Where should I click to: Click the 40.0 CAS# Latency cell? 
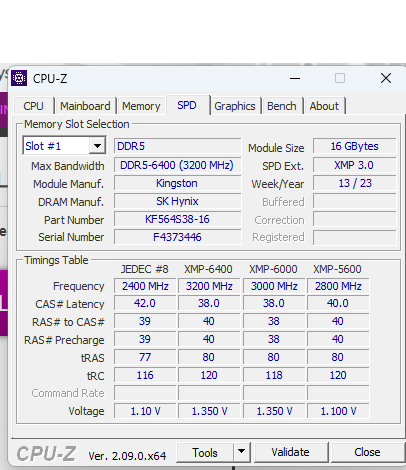point(338,303)
